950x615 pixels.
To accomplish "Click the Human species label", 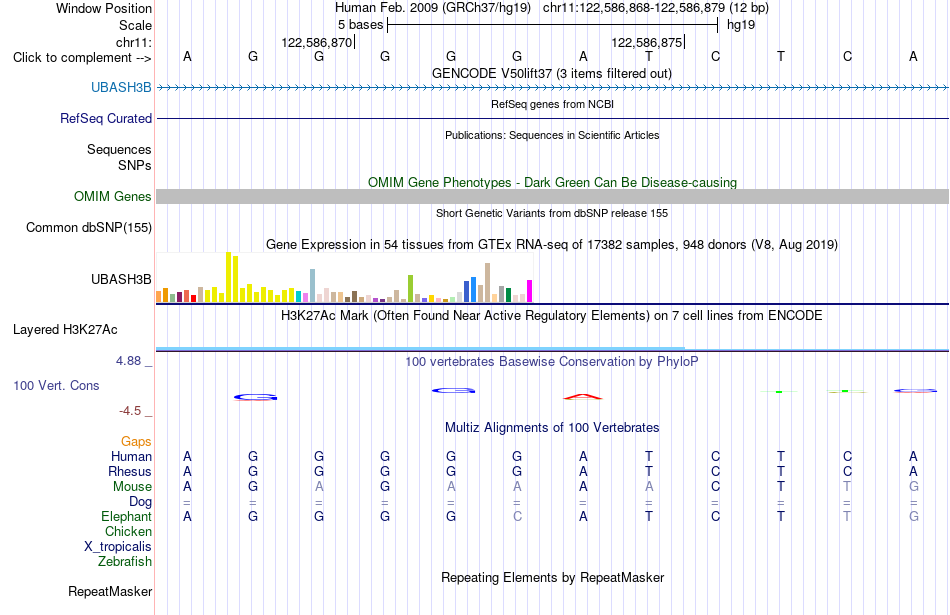I will [x=131, y=456].
